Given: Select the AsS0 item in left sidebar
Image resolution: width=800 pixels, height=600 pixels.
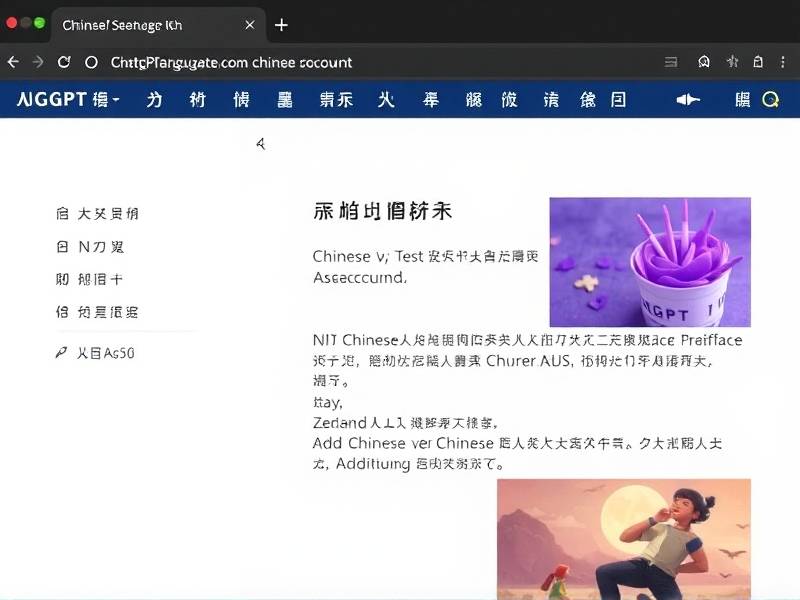Looking at the screenshot, I should click(106, 352).
